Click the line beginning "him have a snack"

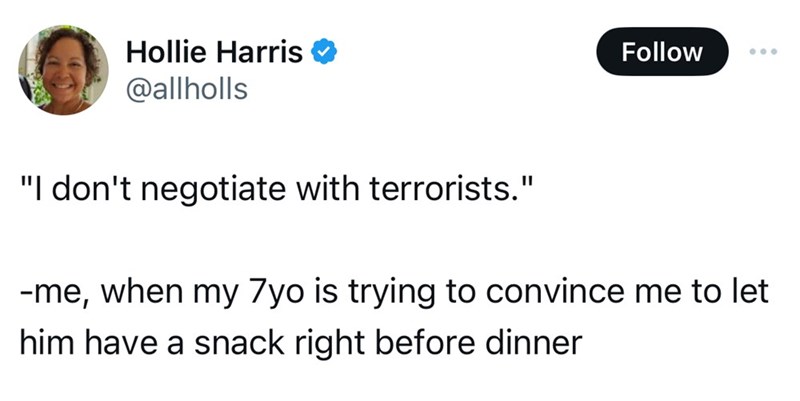(300, 343)
